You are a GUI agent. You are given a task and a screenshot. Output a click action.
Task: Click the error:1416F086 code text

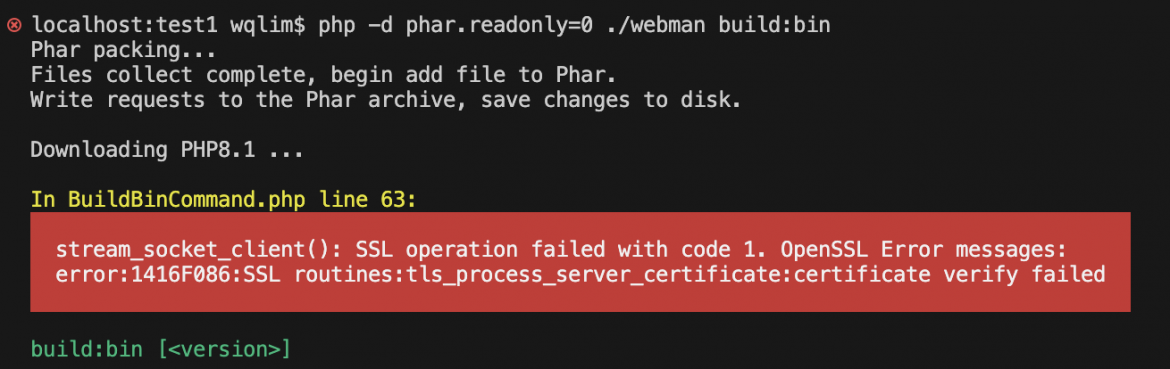[167, 275]
